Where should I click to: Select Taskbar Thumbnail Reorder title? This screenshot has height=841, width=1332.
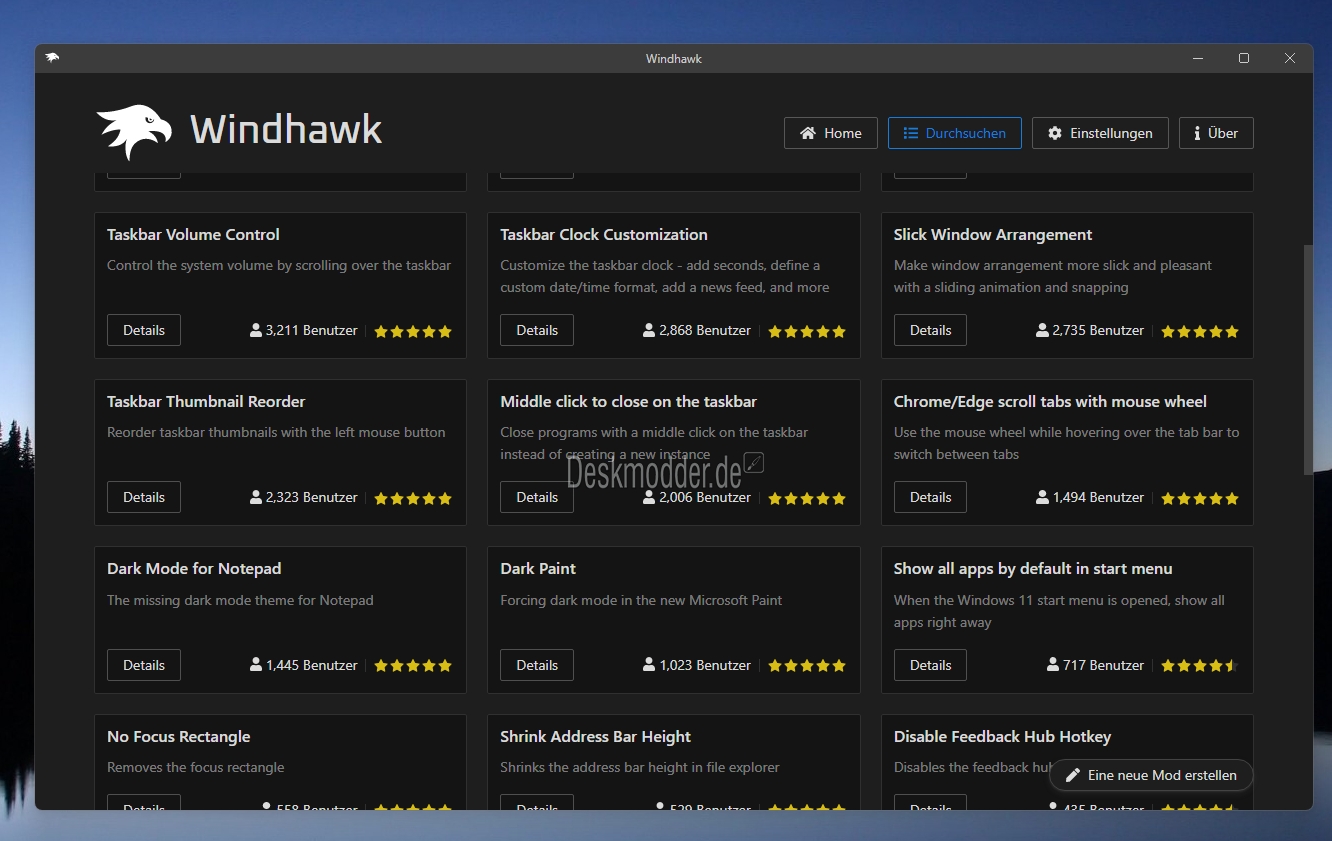click(206, 402)
